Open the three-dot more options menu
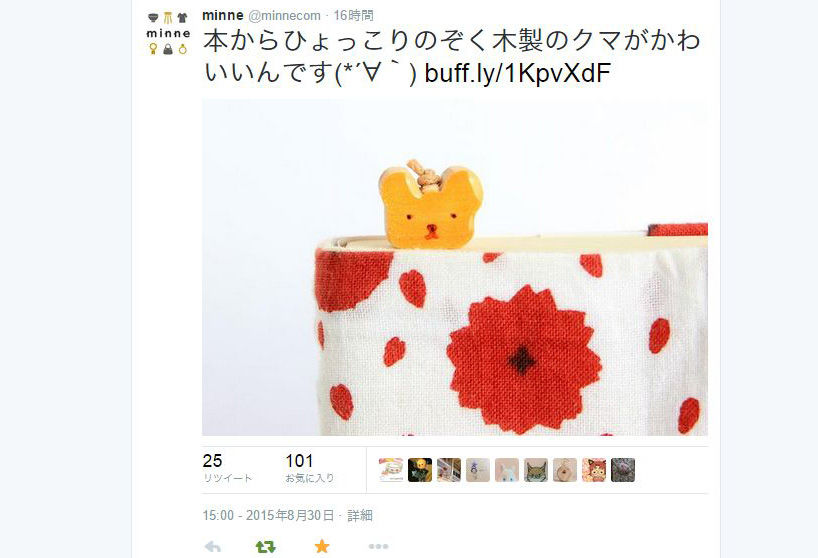 click(x=378, y=547)
